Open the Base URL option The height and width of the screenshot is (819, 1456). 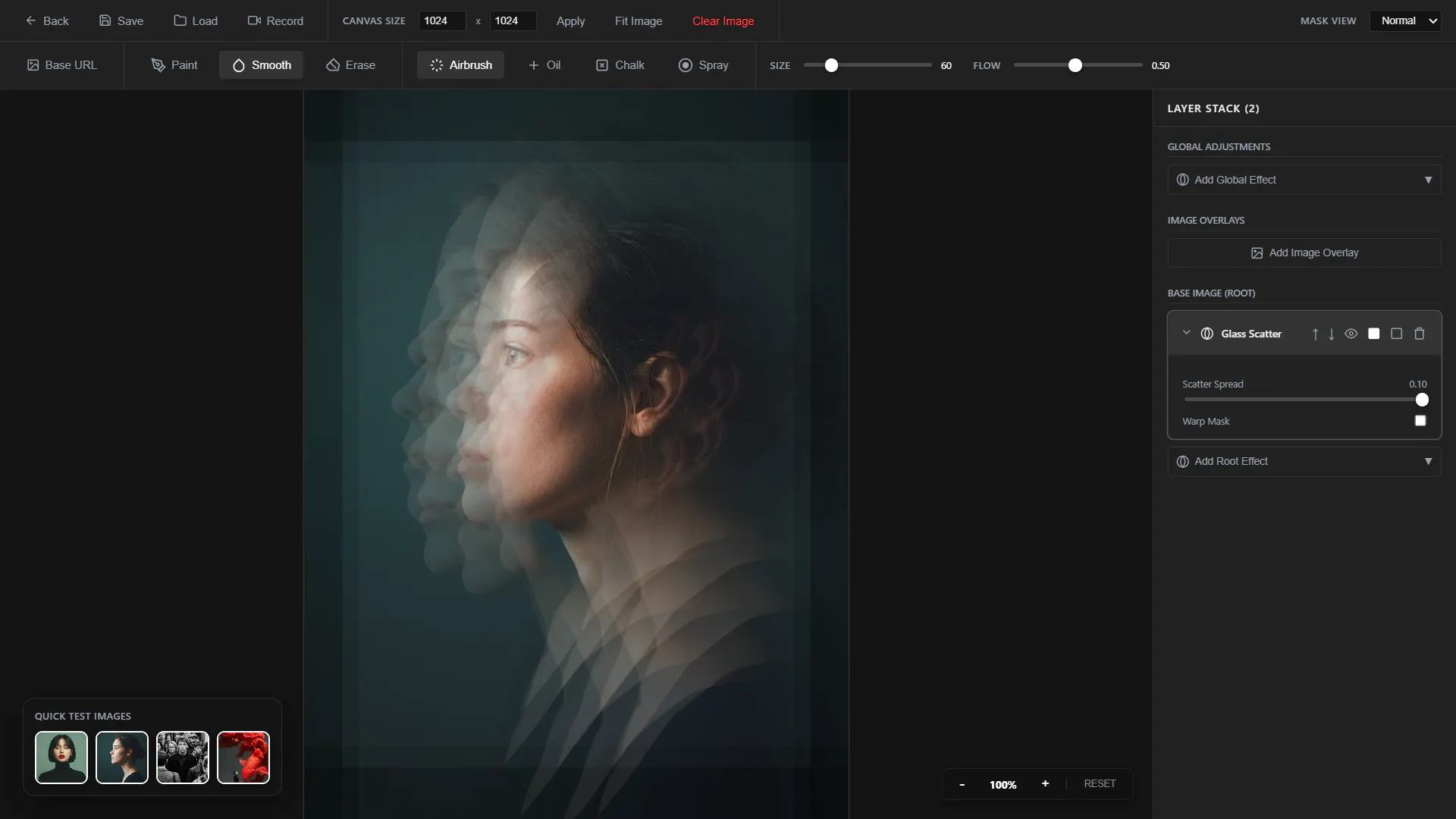pyautogui.click(x=62, y=65)
